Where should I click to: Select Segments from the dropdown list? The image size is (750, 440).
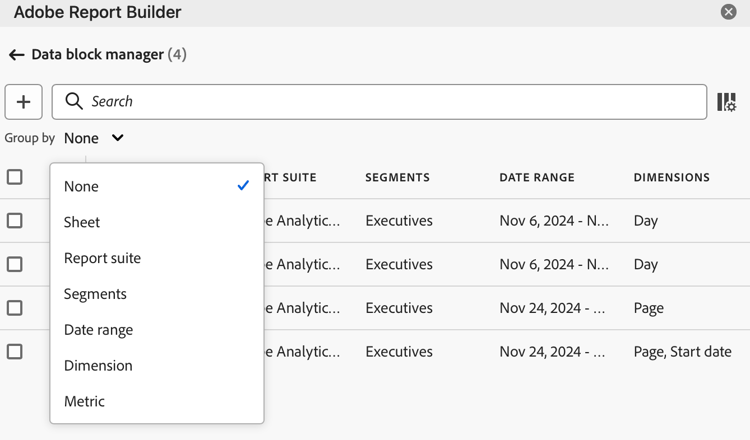click(95, 294)
